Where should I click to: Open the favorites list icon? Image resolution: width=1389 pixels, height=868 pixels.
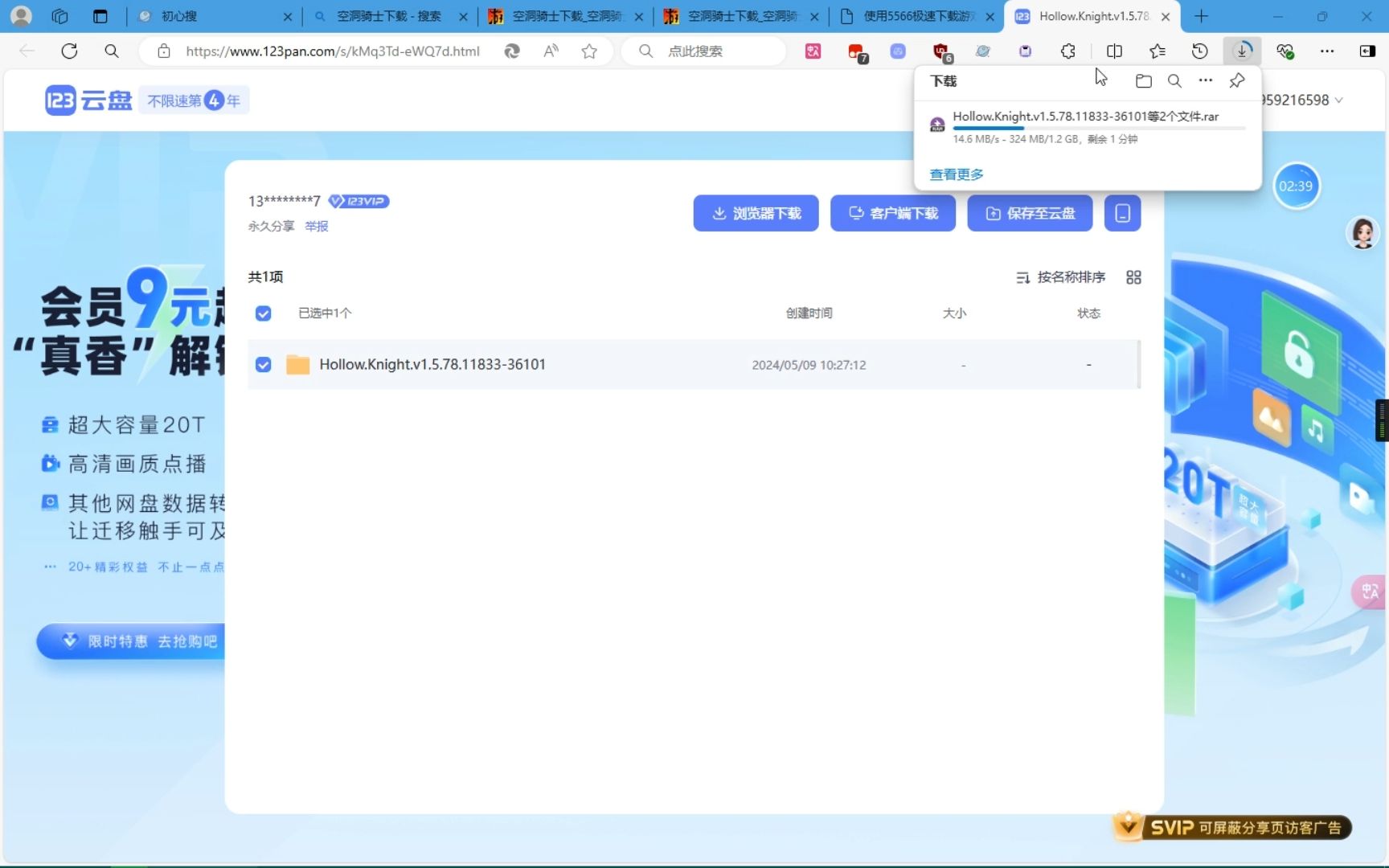1157,51
